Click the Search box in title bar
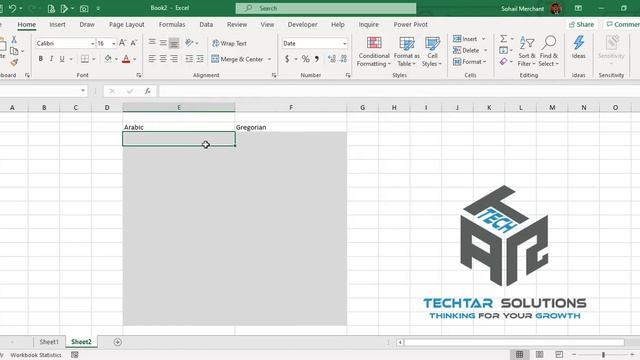640x360 pixels. [x=326, y=8]
